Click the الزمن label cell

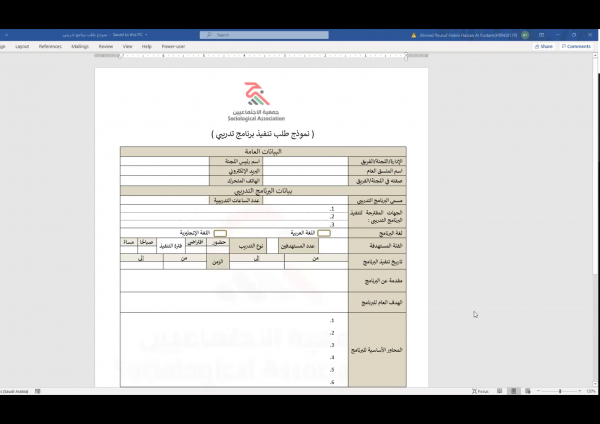coord(218,262)
